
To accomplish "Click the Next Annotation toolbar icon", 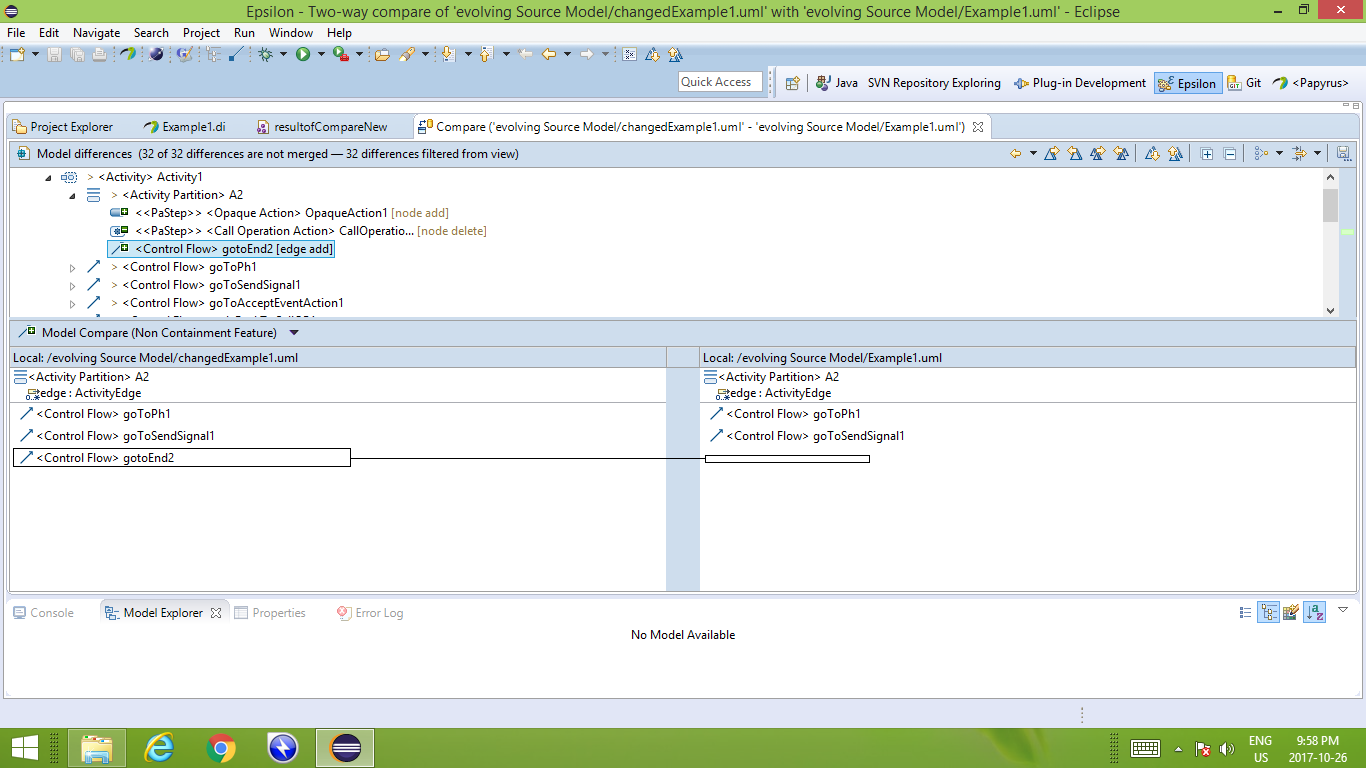I will pyautogui.click(x=448, y=54).
